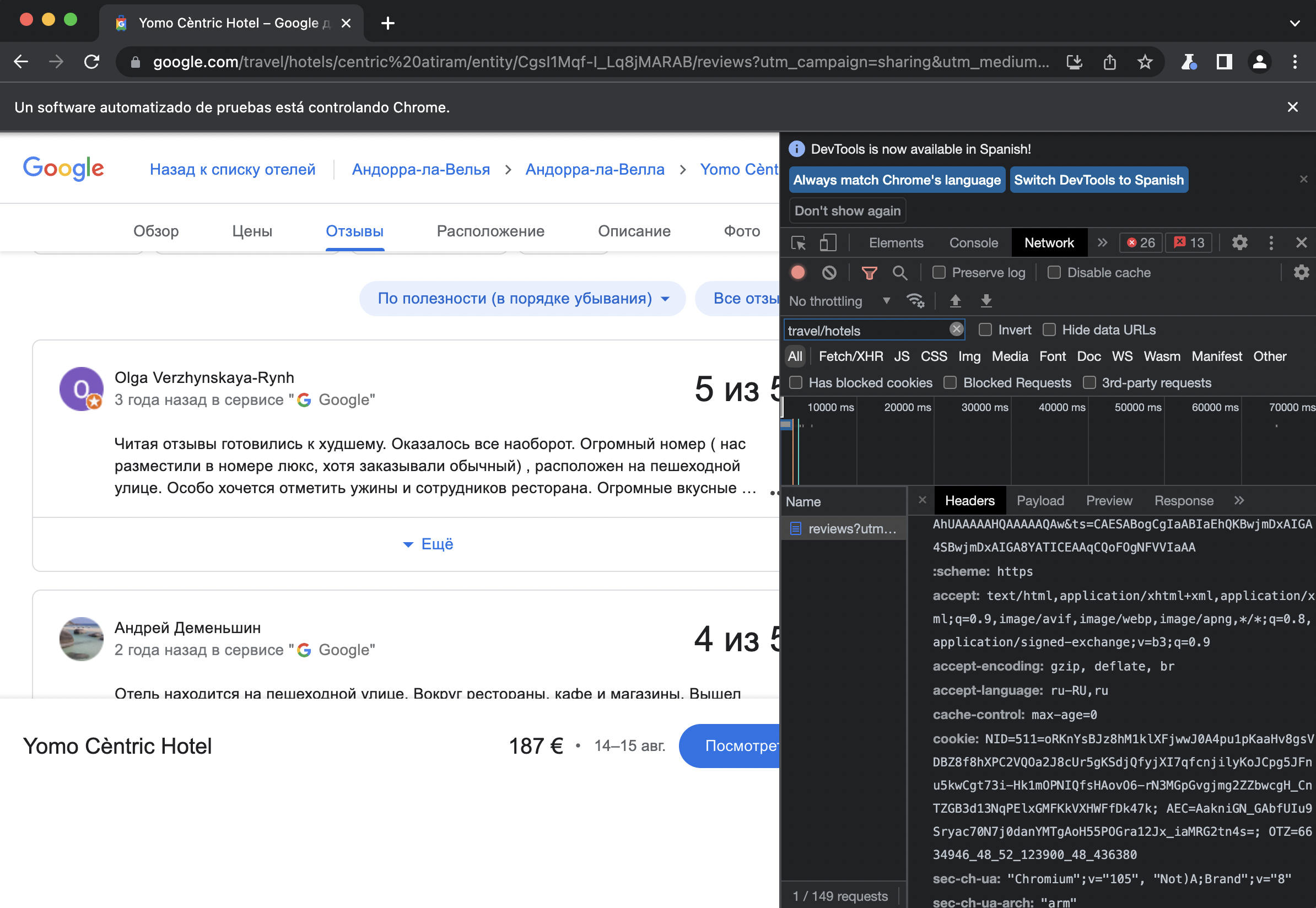Open the network search magnifier
Screen dimensions: 1316x908
click(899, 273)
